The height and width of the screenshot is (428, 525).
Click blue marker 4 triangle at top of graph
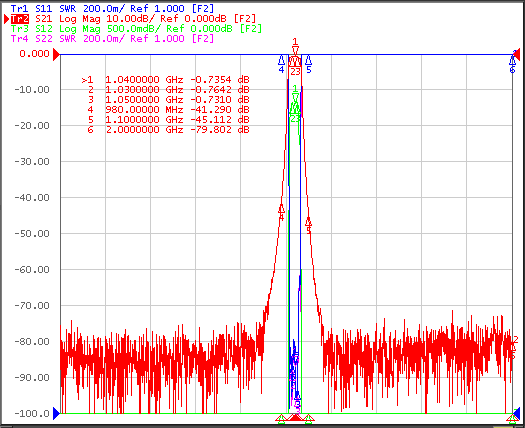tap(281, 60)
